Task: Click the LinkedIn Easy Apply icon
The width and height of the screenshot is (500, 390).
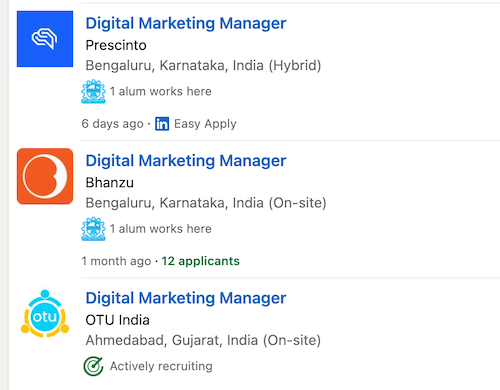Action: pyautogui.click(x=162, y=124)
